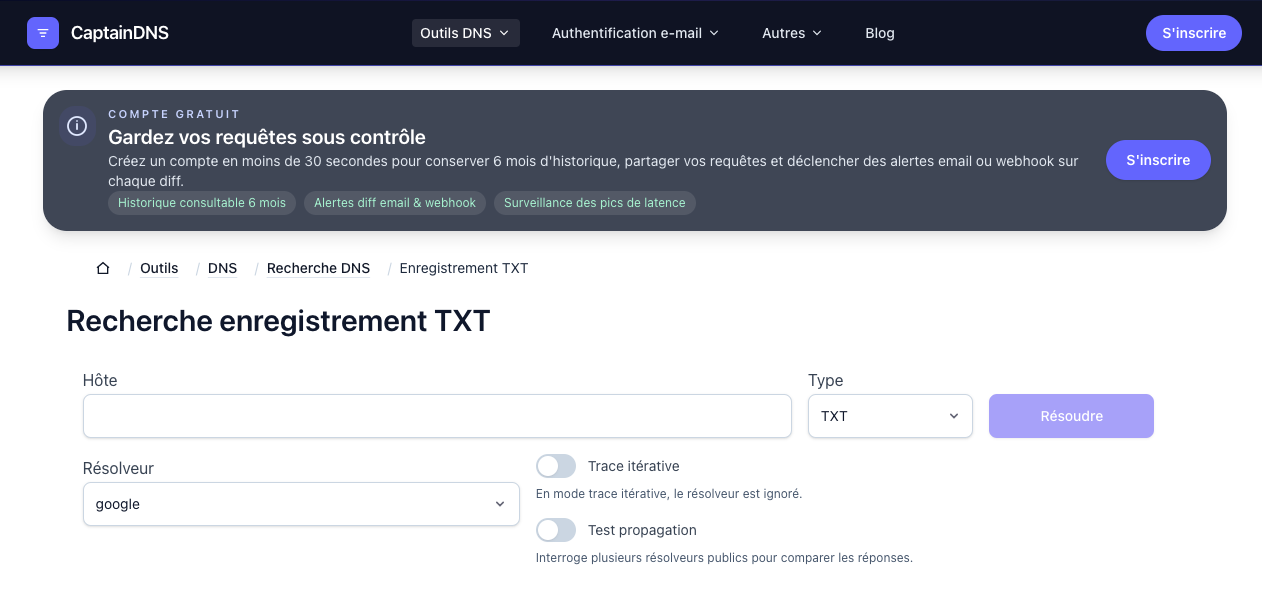This screenshot has width=1262, height=611.
Task: Click the Alertes diff email & webhook tag
Action: [395, 203]
